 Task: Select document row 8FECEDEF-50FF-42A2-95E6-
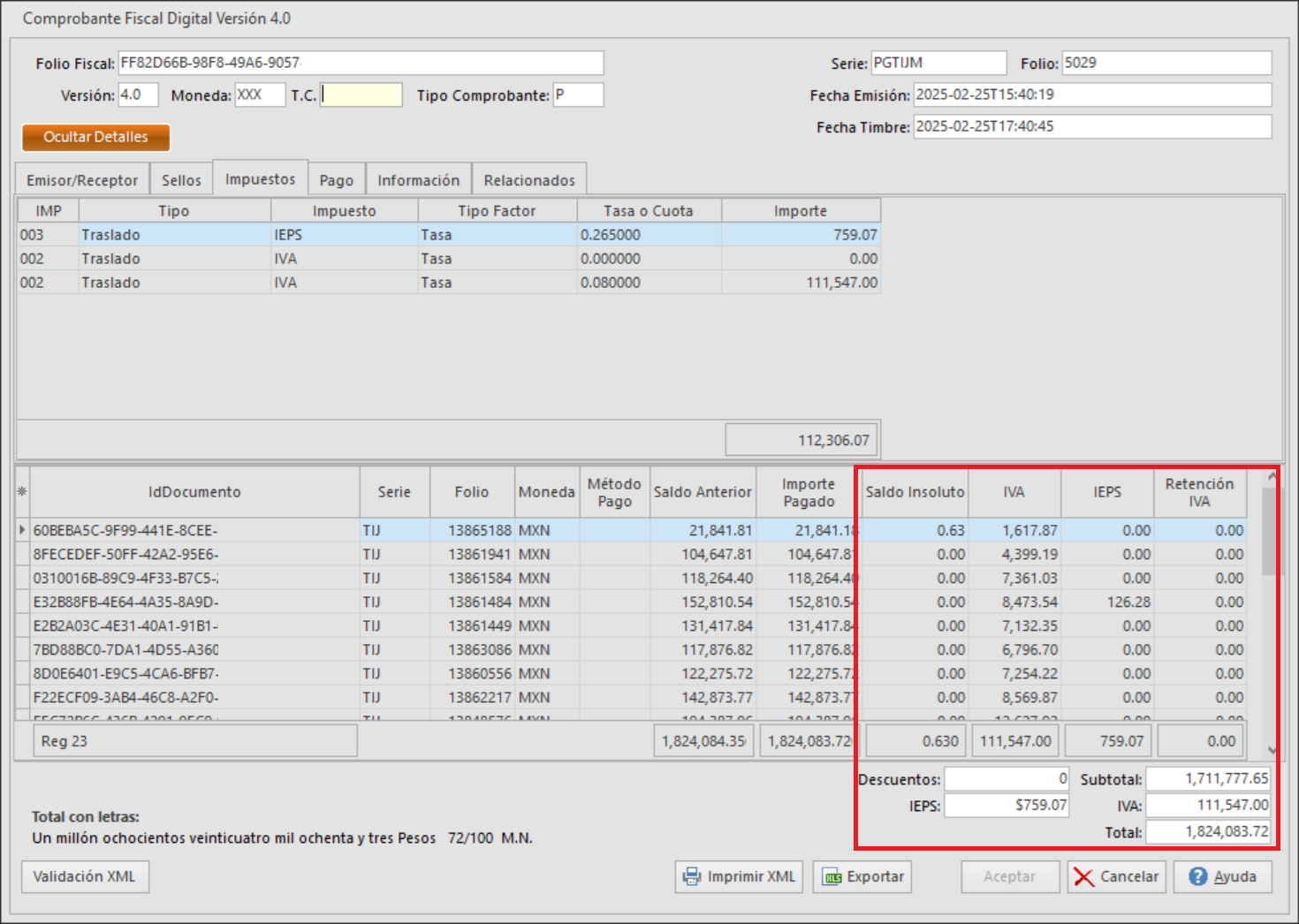638,554
